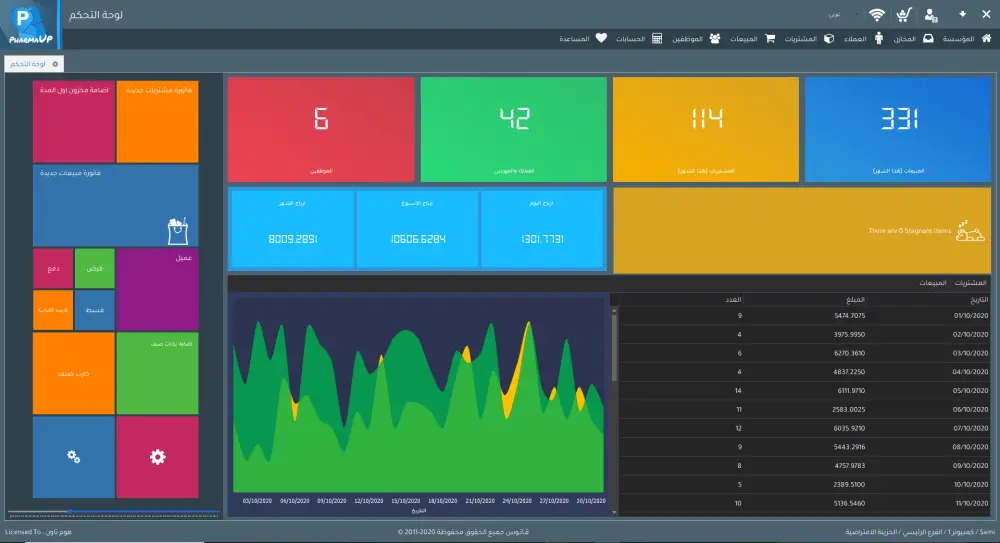
Task: Click the orange فاتورة مشتريات جديدة tile
Action: (158, 121)
